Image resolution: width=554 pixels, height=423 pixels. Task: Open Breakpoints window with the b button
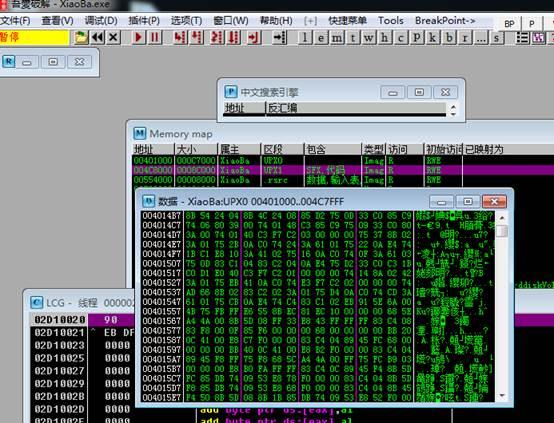point(449,37)
